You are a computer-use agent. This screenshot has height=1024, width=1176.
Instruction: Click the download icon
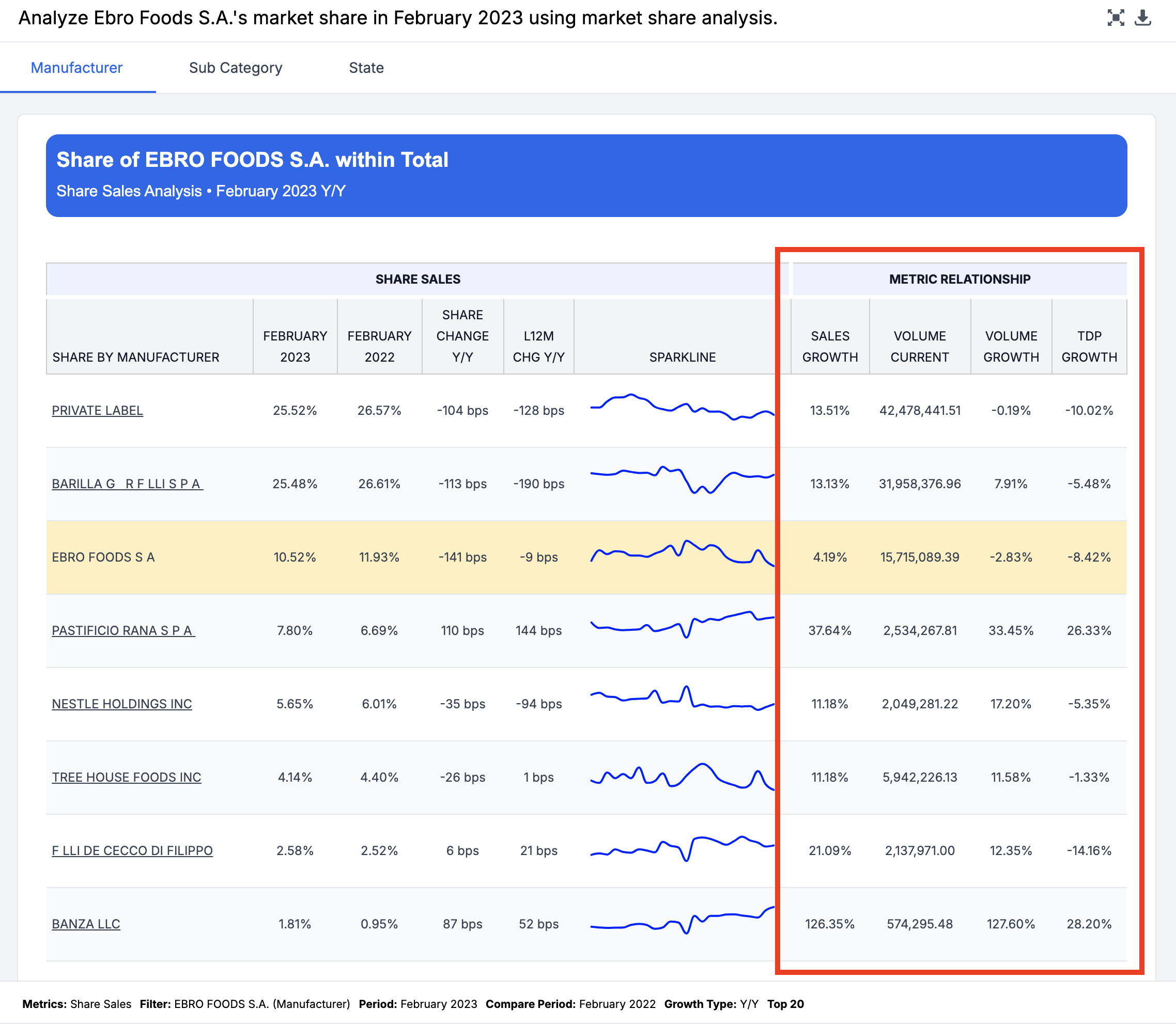point(1142,18)
